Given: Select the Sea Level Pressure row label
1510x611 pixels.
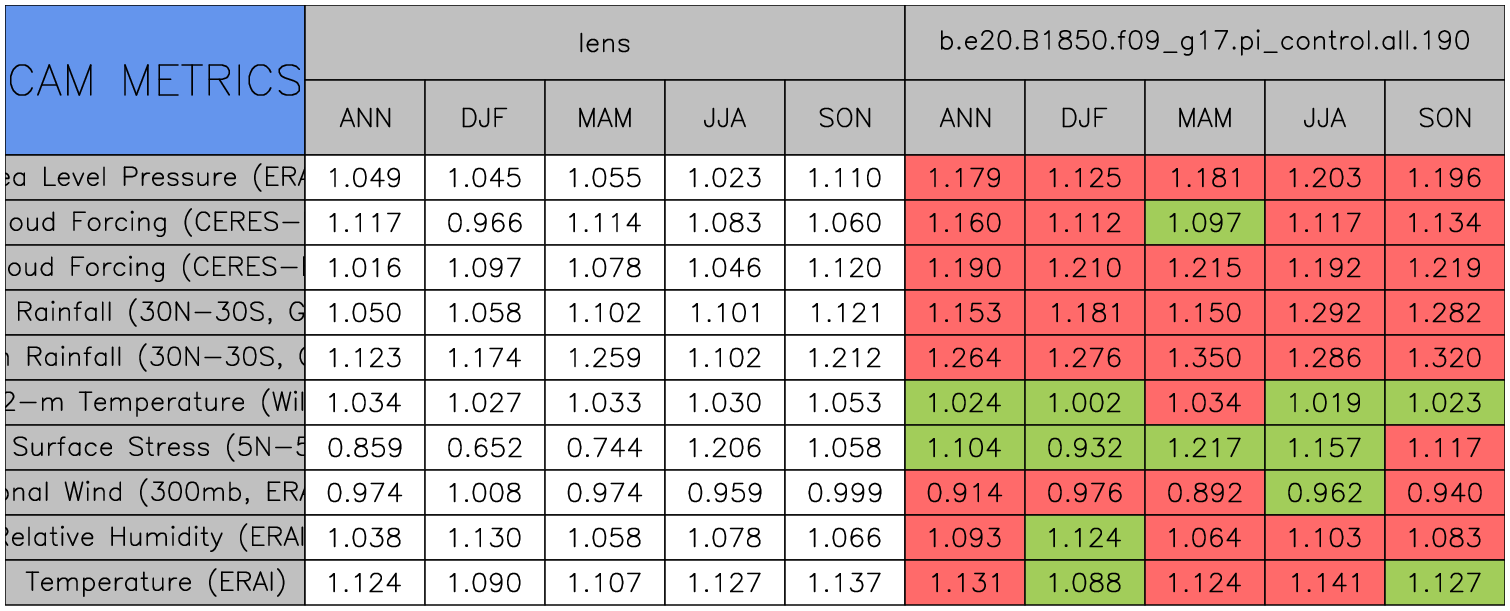Looking at the screenshot, I should 155,178.
